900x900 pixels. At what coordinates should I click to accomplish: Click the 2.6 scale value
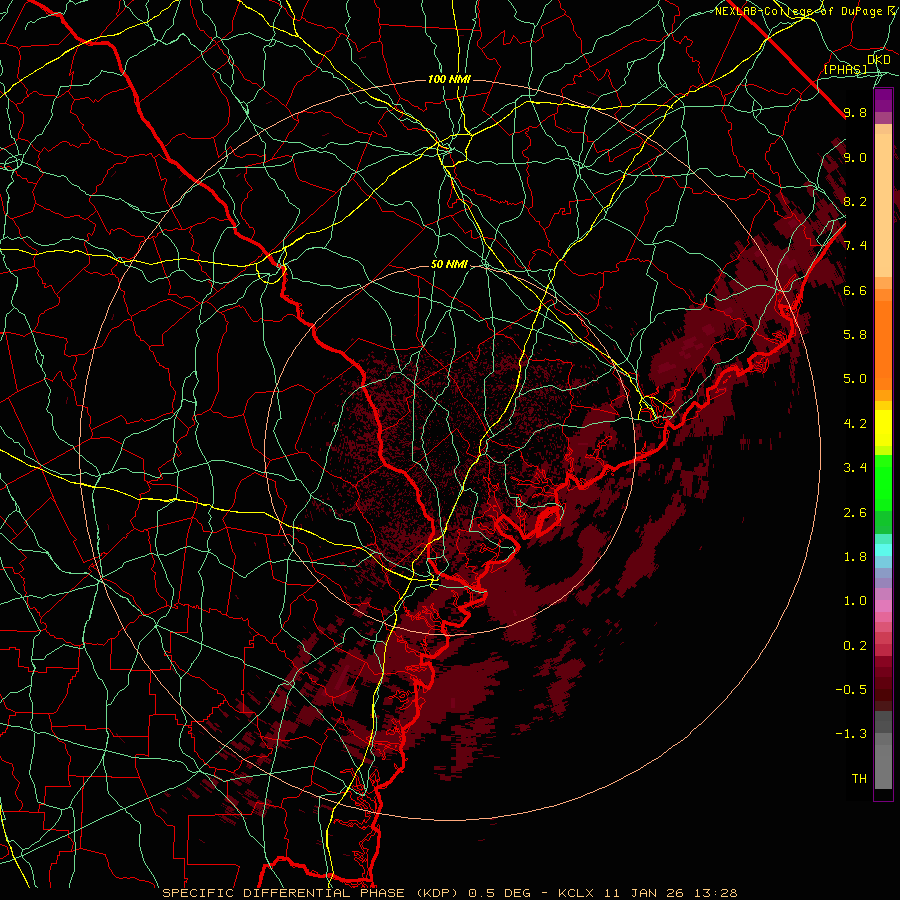click(x=855, y=513)
